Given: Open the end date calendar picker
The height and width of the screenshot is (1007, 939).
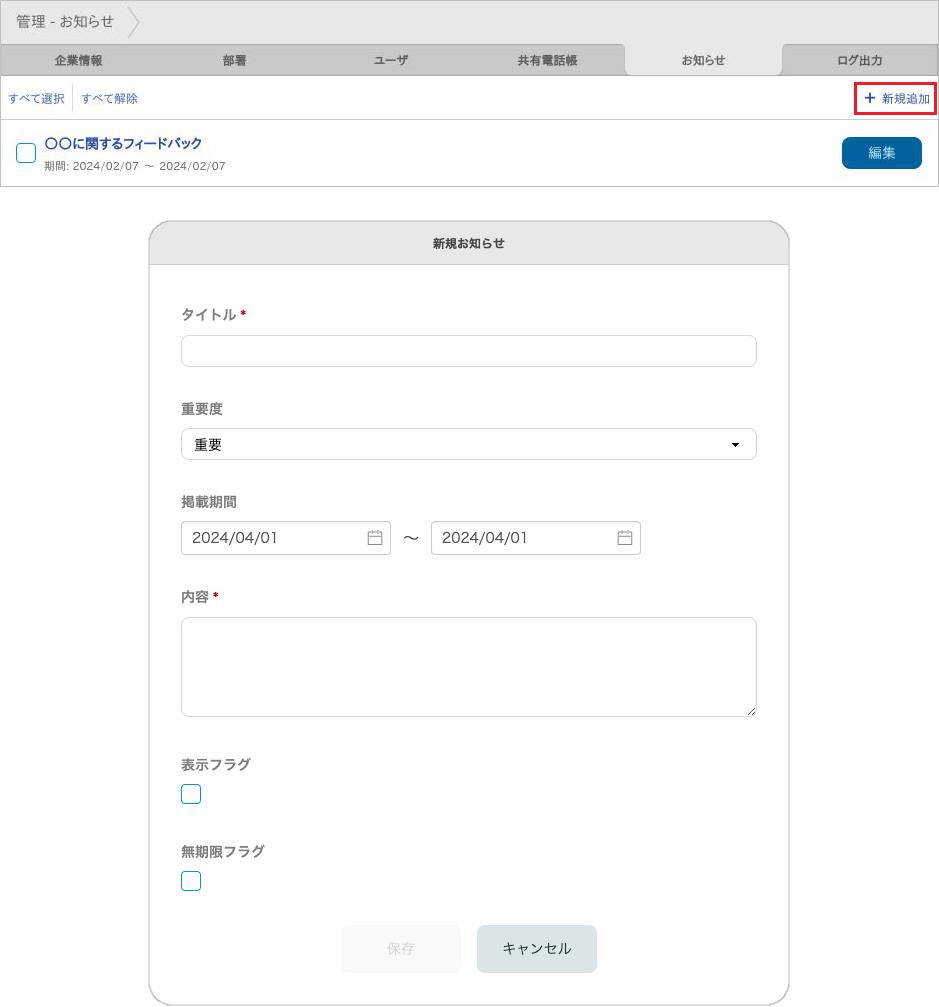Looking at the screenshot, I should [625, 538].
